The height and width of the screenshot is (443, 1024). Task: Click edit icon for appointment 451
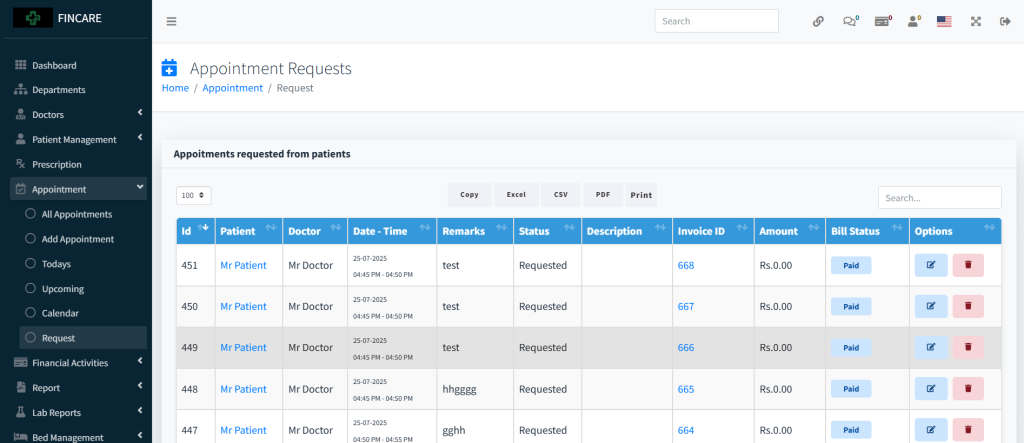[x=930, y=265]
